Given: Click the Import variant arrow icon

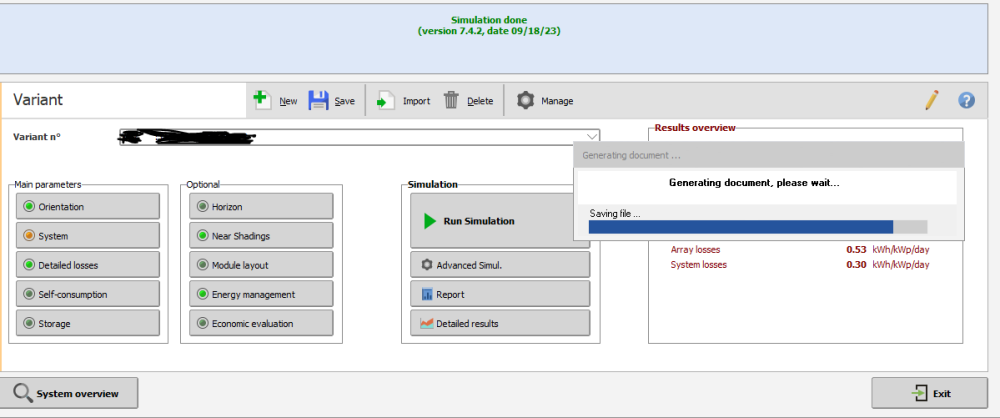Looking at the screenshot, I should click(x=386, y=100).
